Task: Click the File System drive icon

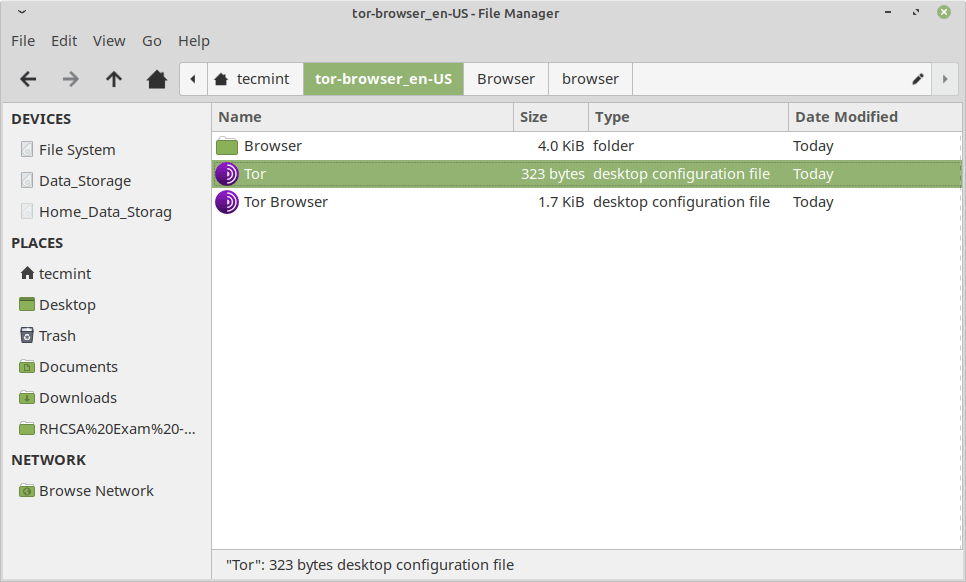Action: click(x=26, y=149)
